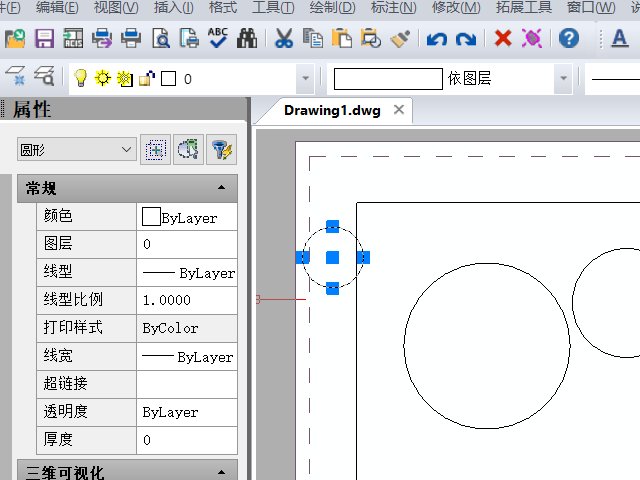
Task: Click the toolbar color box next to 依图层
Action: (388, 78)
